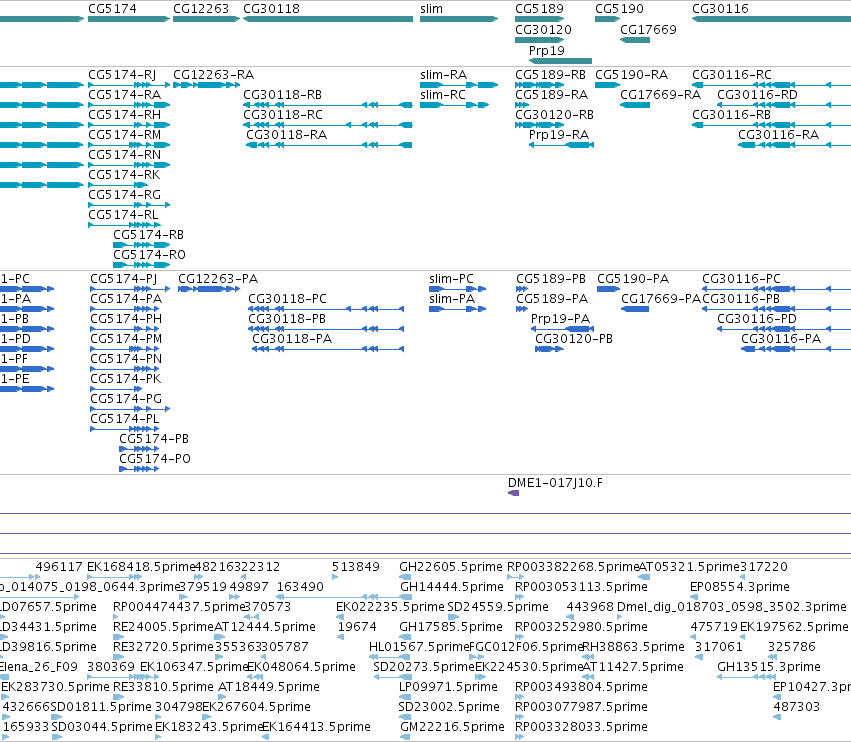The height and width of the screenshot is (742, 851).
Task: Select protein slim-PC
Action: 452,278
